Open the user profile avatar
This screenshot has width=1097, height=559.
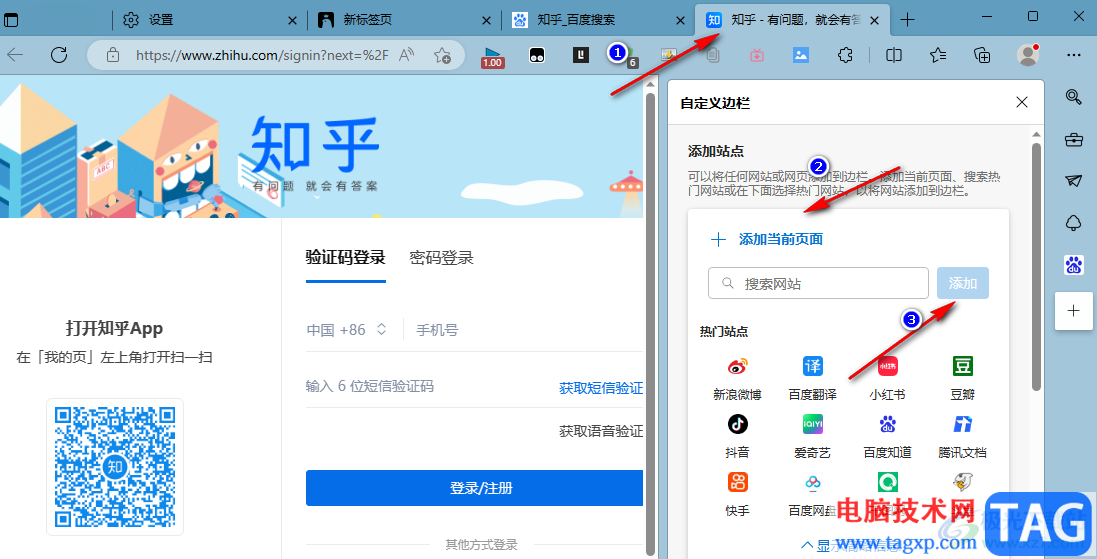(x=1028, y=55)
